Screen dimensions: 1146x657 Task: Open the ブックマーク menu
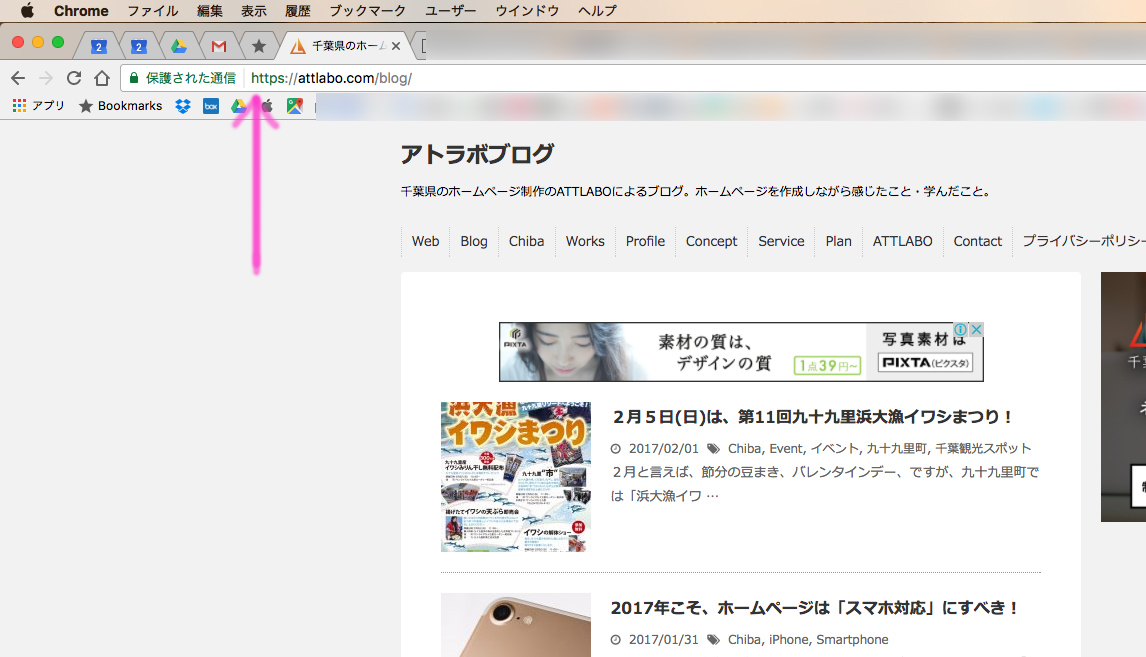click(368, 11)
